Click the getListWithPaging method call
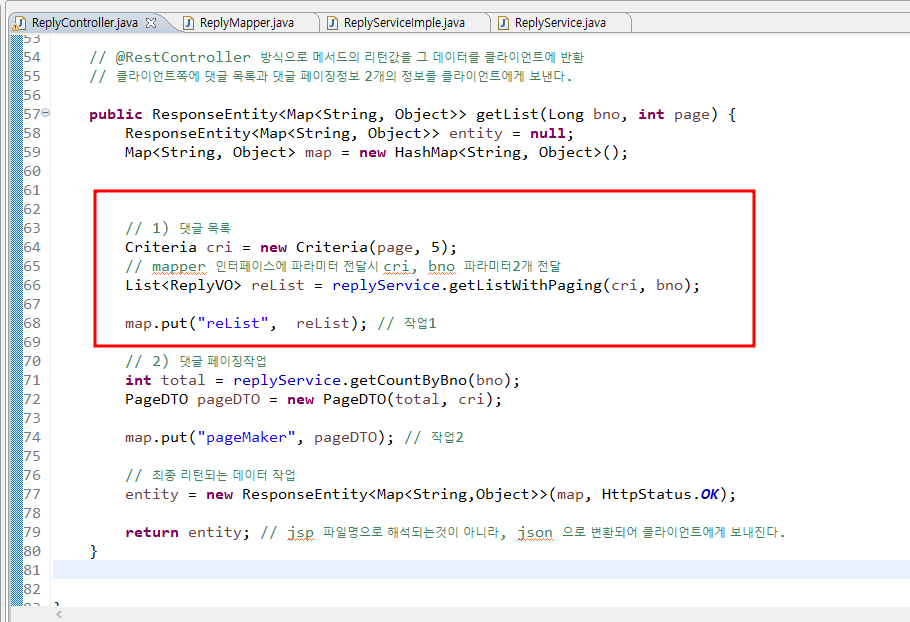This screenshot has width=910, height=622. [x=526, y=285]
